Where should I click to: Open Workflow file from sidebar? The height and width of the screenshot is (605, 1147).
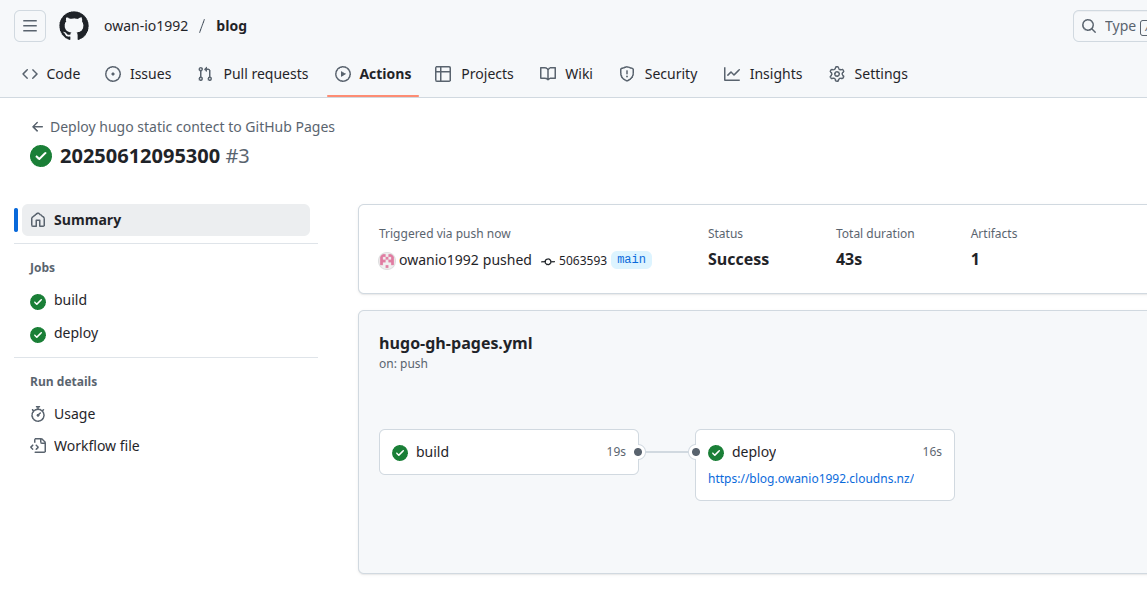coord(96,446)
